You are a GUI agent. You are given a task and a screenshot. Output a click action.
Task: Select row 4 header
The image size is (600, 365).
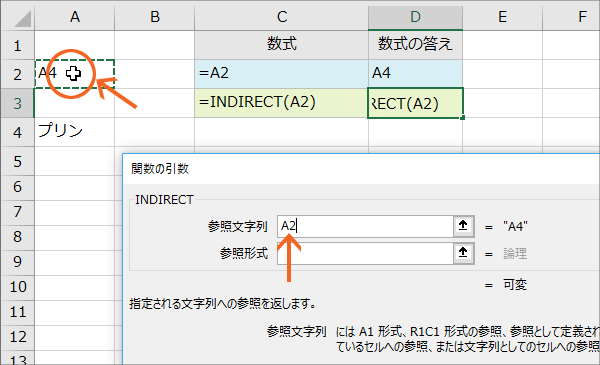pos(17,132)
